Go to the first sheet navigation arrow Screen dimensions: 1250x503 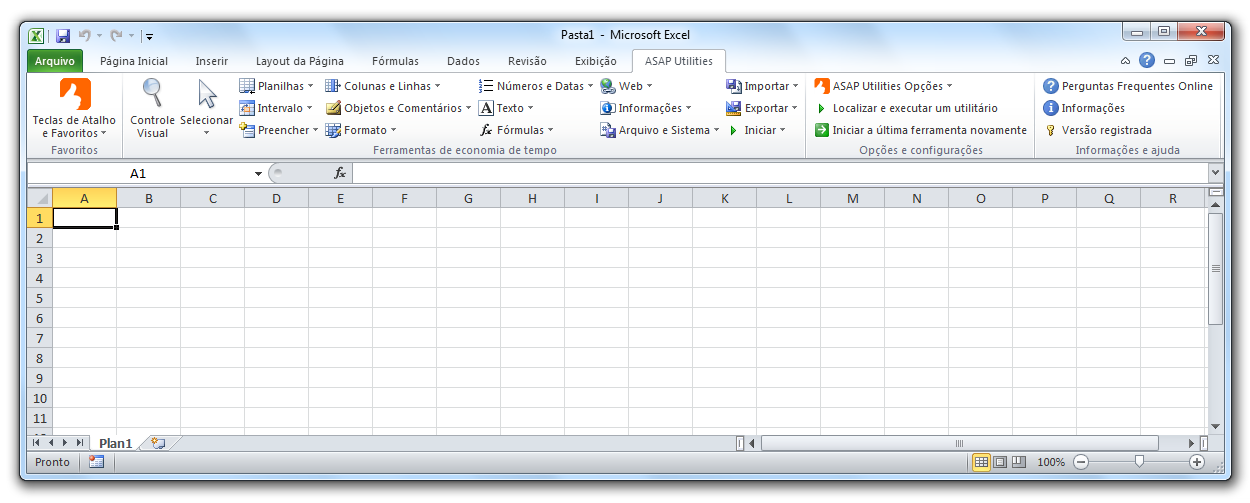tap(37, 443)
